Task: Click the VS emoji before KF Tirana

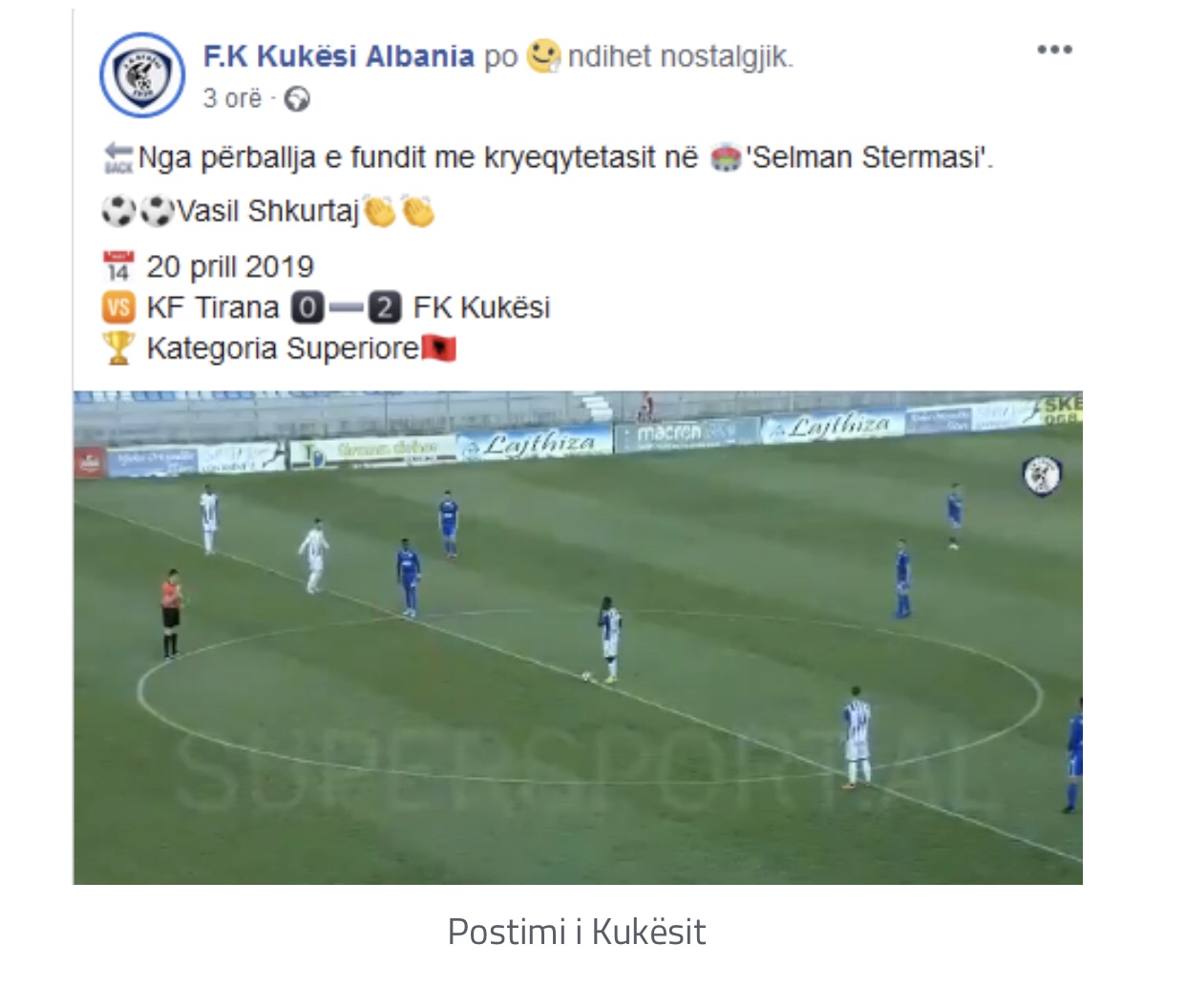Action: [x=118, y=307]
